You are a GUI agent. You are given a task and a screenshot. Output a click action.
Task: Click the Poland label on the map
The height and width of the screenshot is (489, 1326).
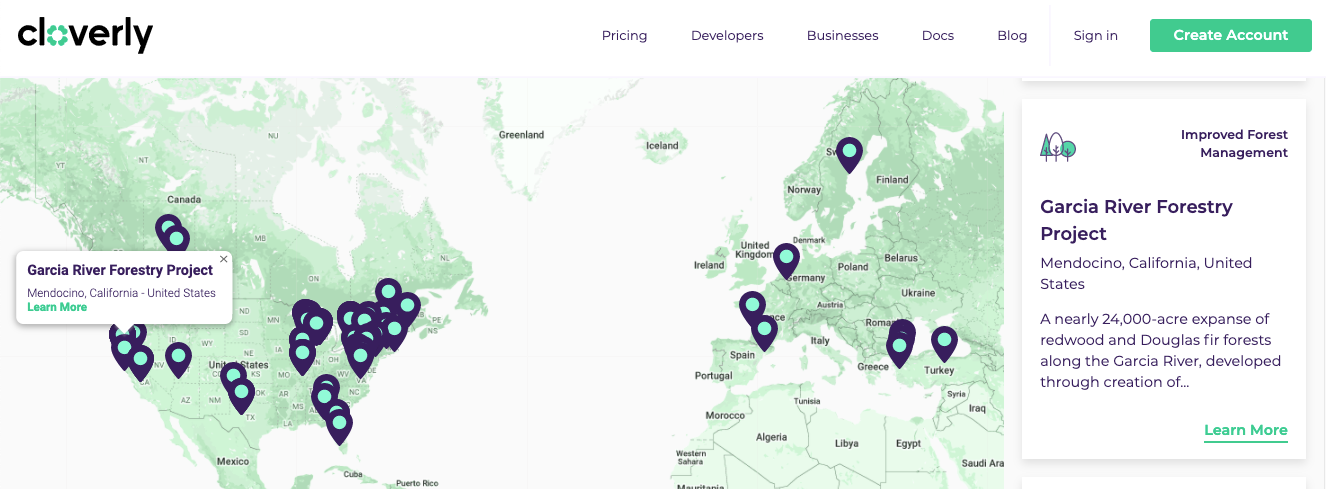pos(853,267)
